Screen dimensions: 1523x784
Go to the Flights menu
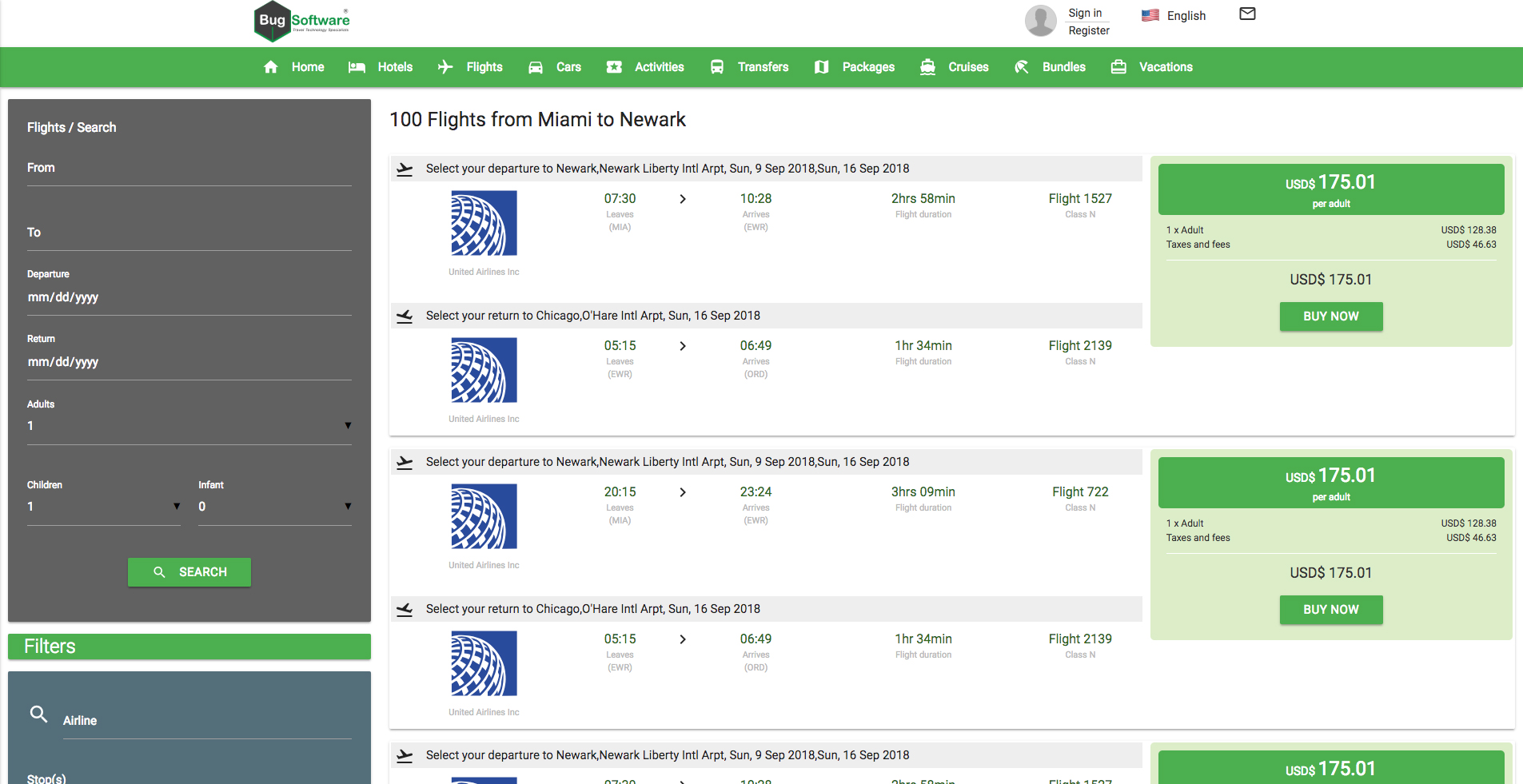tap(484, 67)
